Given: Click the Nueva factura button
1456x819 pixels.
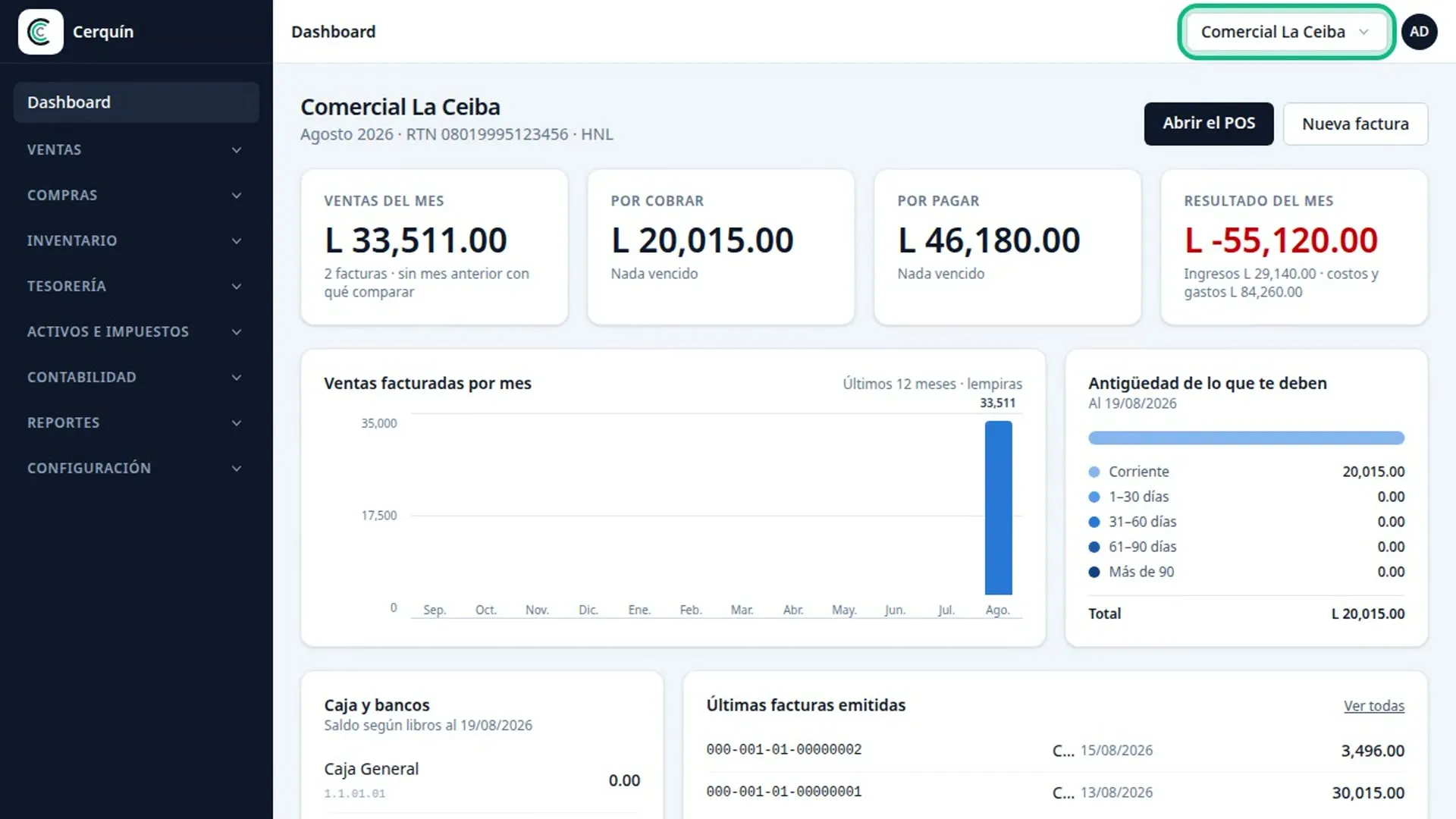Looking at the screenshot, I should tap(1355, 124).
